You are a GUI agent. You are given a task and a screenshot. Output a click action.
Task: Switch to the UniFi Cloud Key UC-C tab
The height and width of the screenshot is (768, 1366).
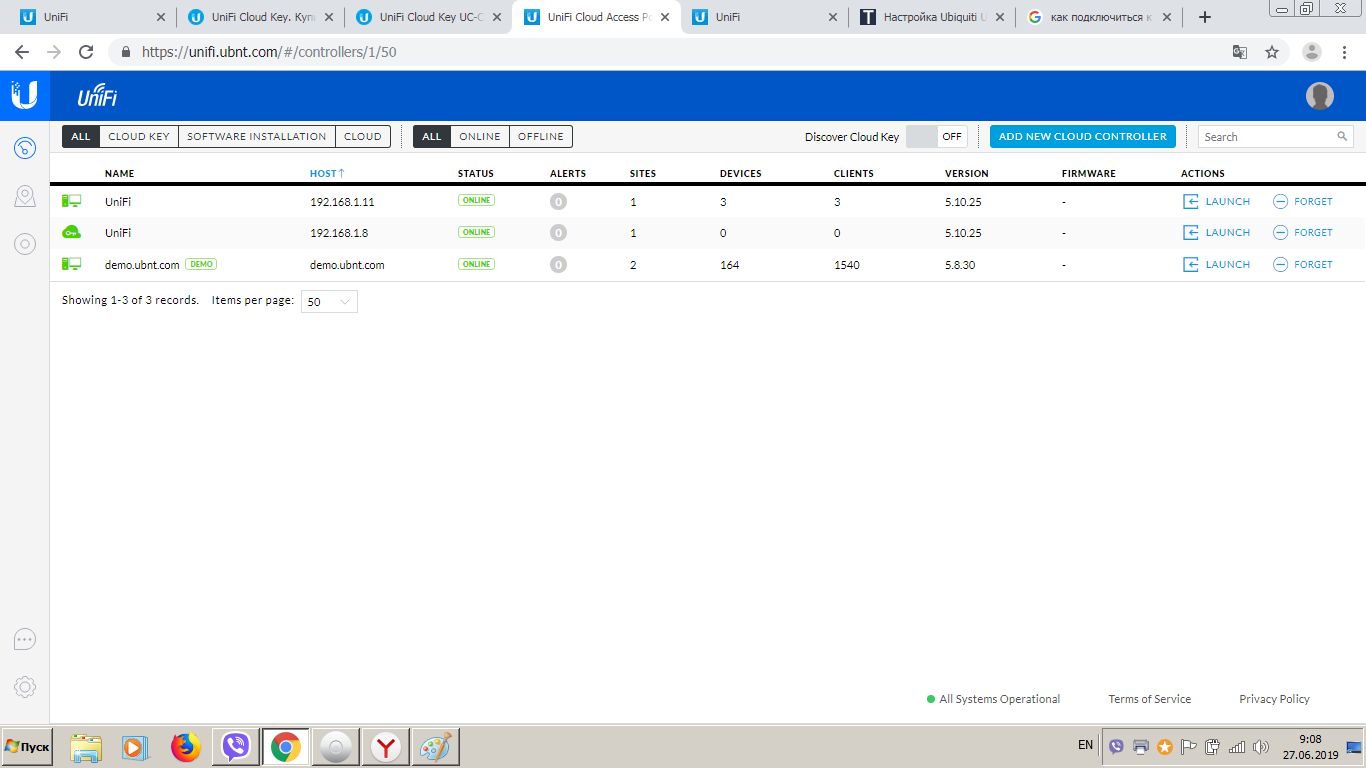(x=429, y=17)
